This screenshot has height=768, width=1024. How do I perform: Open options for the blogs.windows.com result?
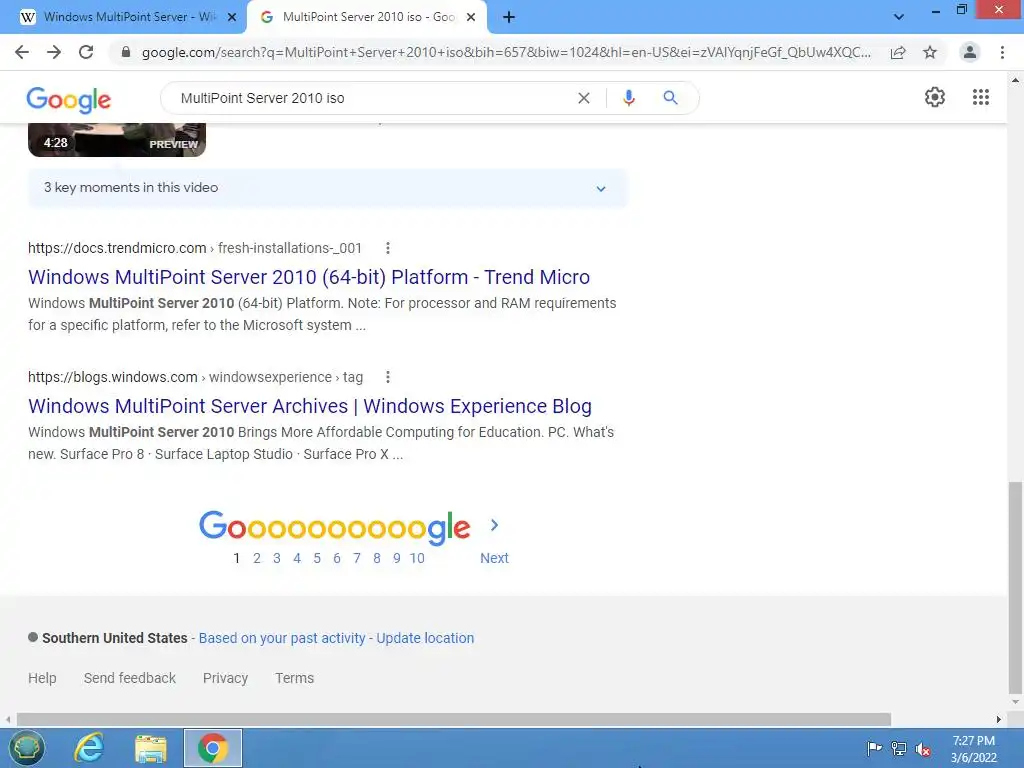click(x=388, y=377)
